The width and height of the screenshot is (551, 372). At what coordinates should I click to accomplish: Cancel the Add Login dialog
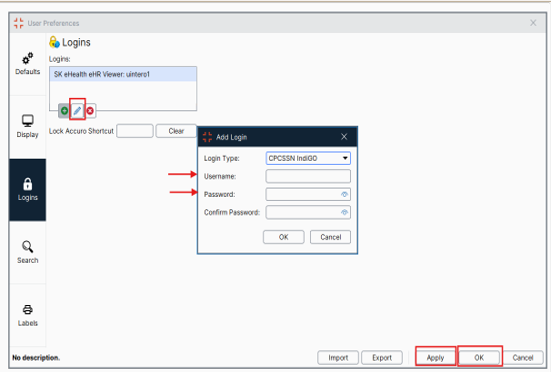point(330,237)
